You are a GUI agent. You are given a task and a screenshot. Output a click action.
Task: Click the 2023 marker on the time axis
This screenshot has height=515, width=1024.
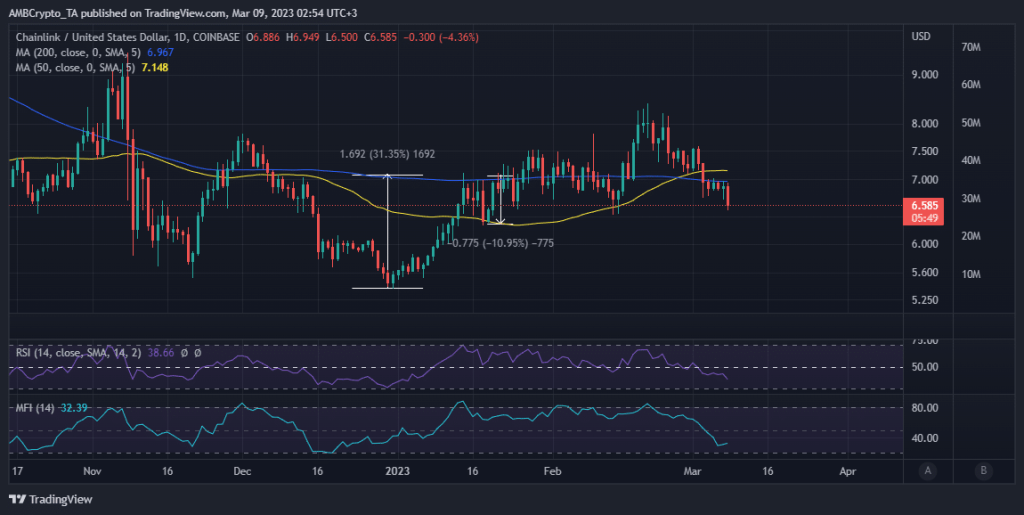click(x=398, y=470)
